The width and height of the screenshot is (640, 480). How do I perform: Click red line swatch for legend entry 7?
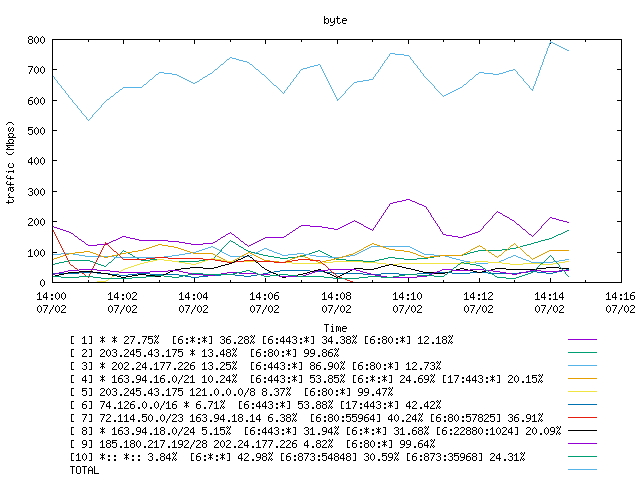pos(582,418)
